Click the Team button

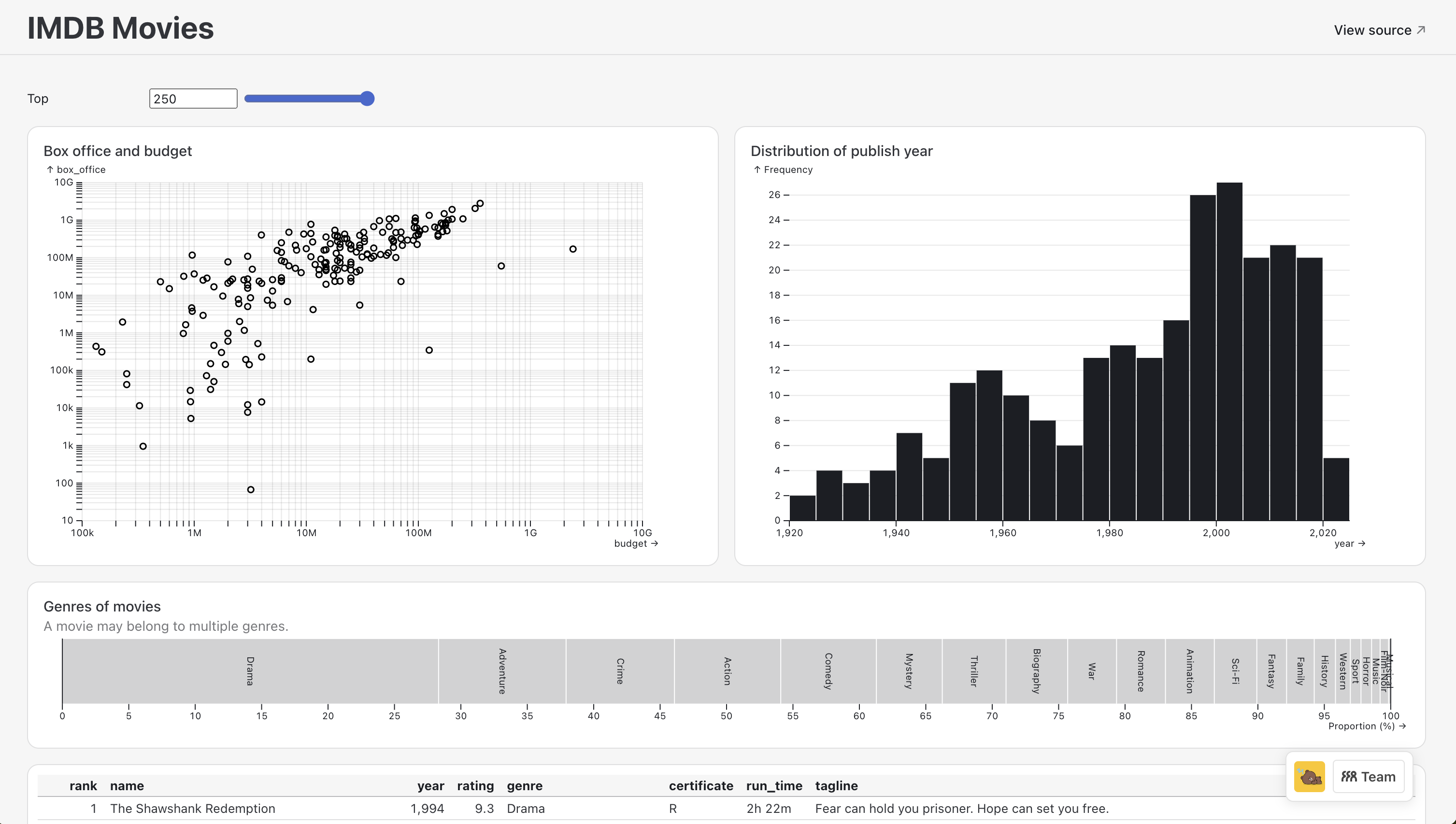tap(1369, 777)
